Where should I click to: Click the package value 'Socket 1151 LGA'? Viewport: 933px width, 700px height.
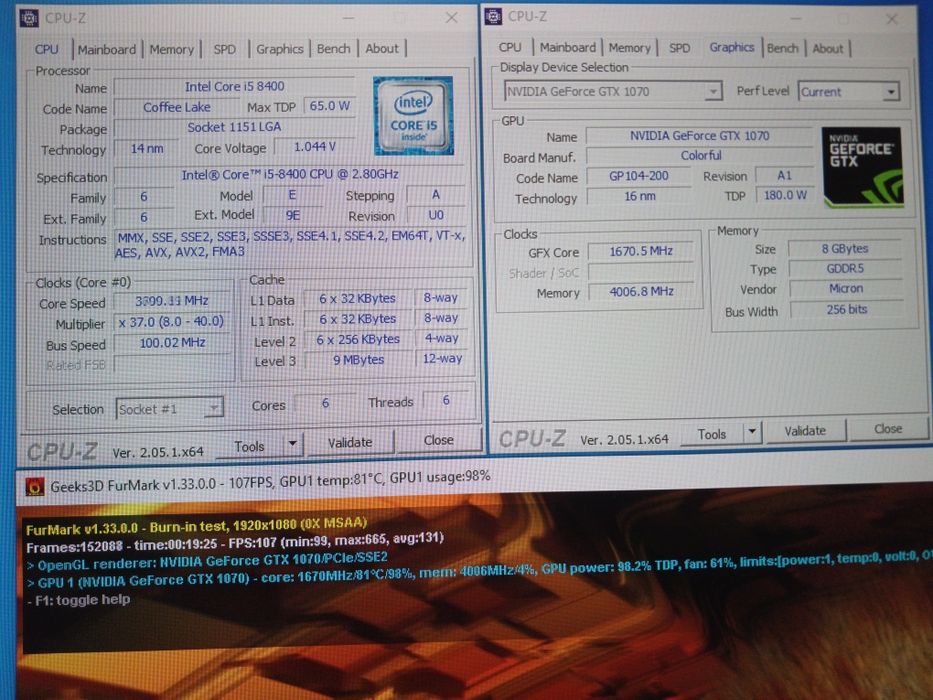point(234,127)
